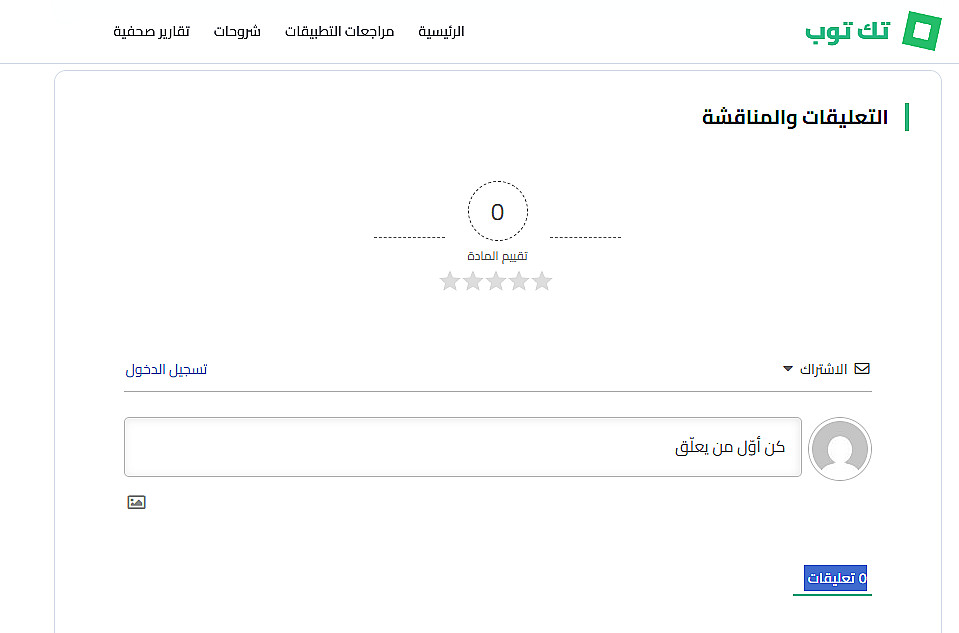Open تقارير صحفية menu item
959x633 pixels.
pos(151,31)
